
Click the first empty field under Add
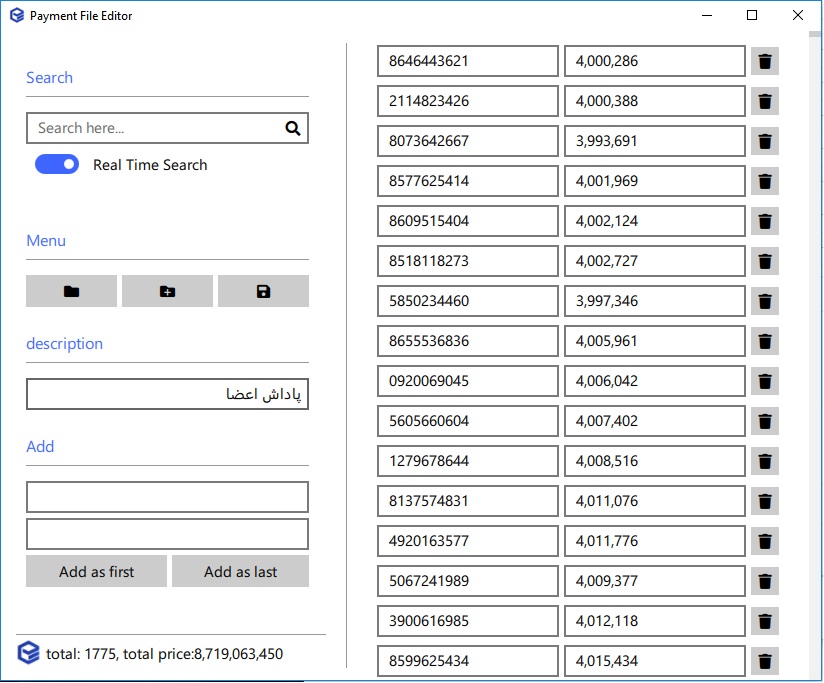click(x=167, y=497)
